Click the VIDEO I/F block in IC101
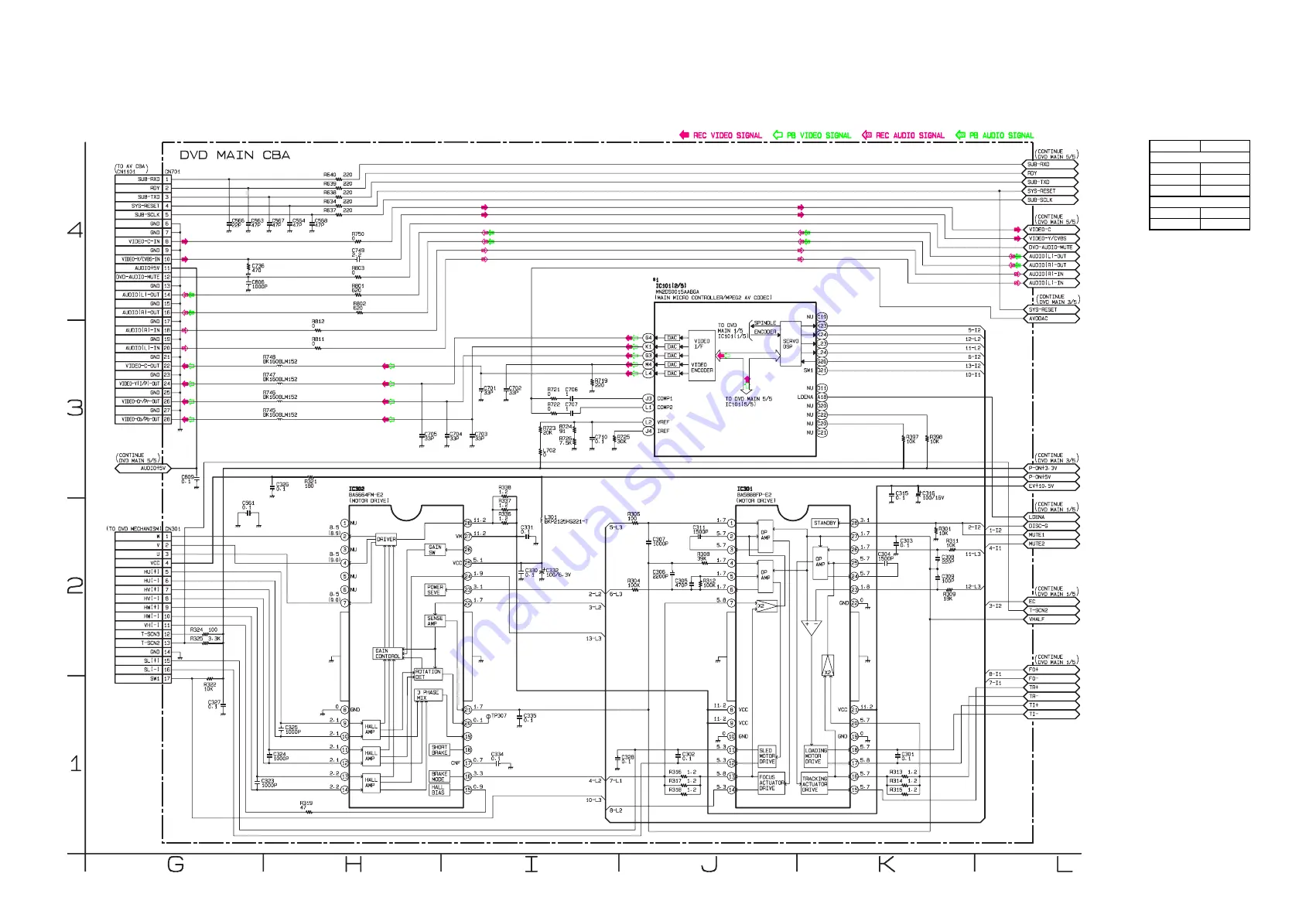This screenshot has width=1316, height=921. pos(702,343)
